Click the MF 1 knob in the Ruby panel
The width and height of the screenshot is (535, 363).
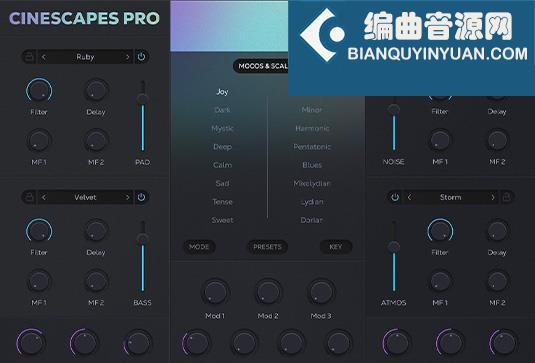click(x=39, y=140)
